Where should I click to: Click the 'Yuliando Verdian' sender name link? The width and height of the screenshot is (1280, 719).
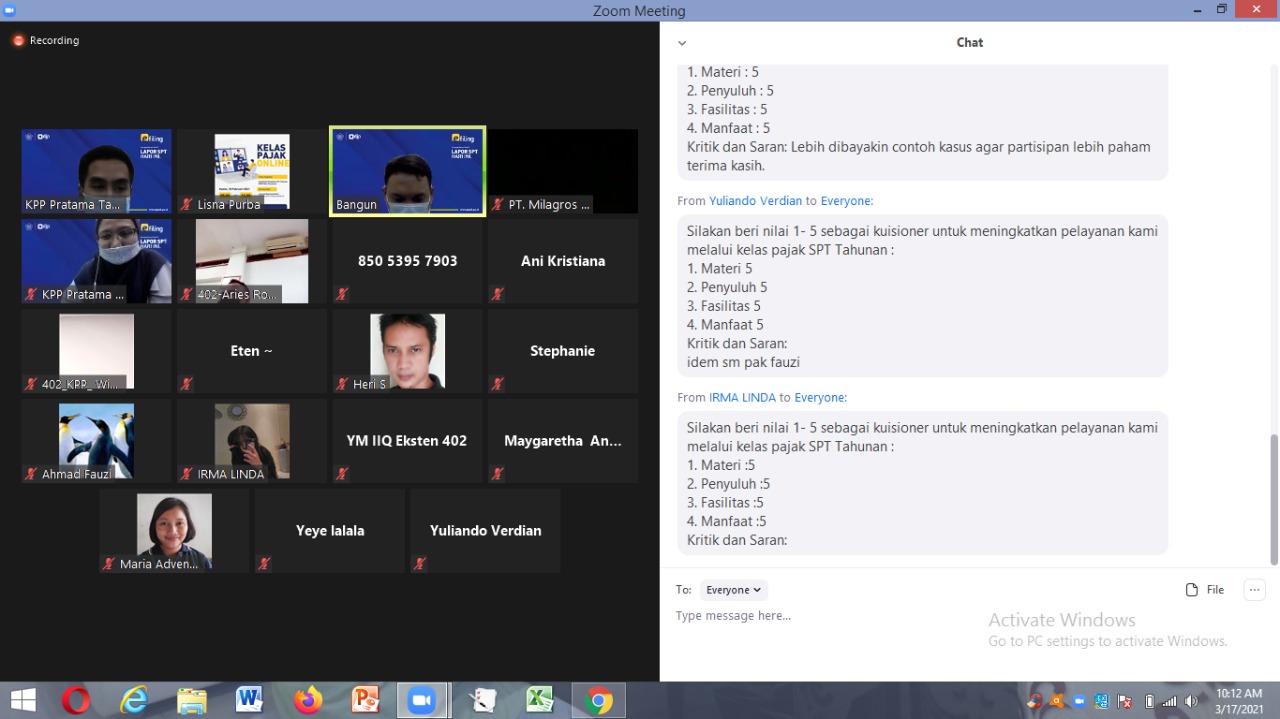point(755,201)
